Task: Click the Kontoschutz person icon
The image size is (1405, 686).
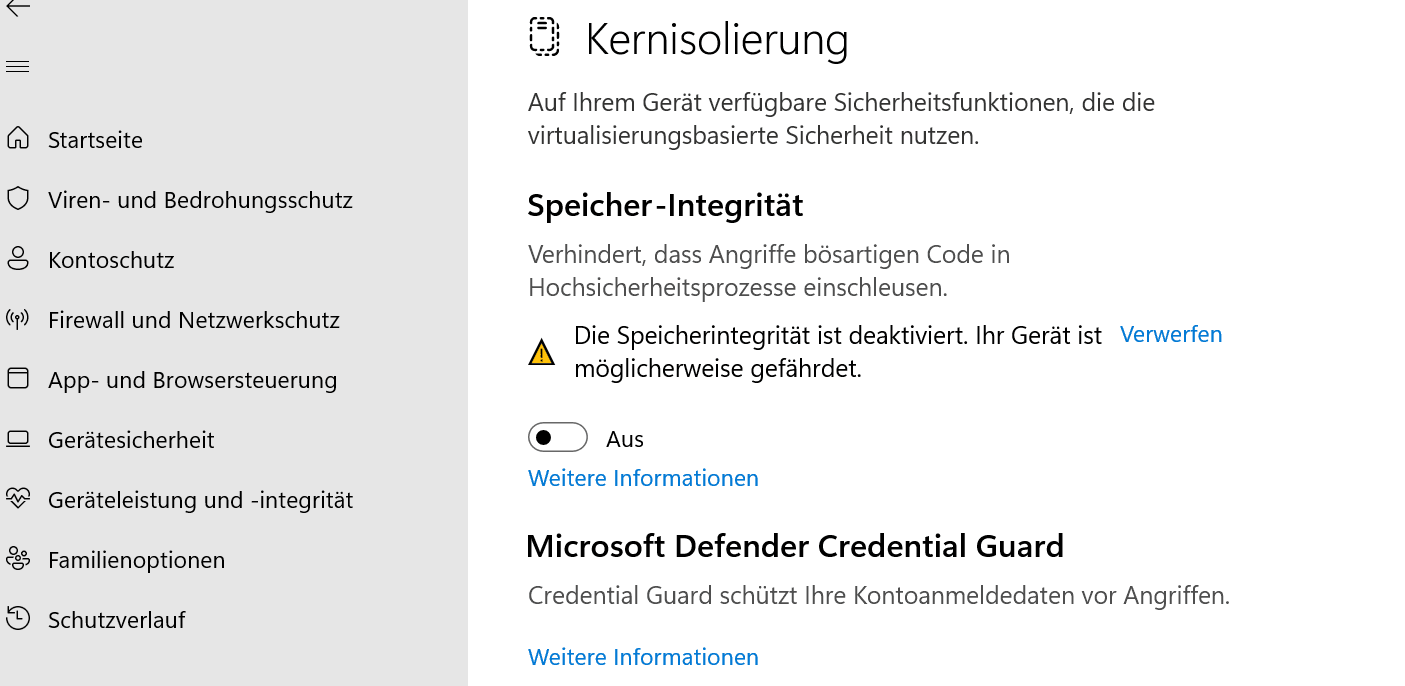Action: pyautogui.click(x=18, y=259)
